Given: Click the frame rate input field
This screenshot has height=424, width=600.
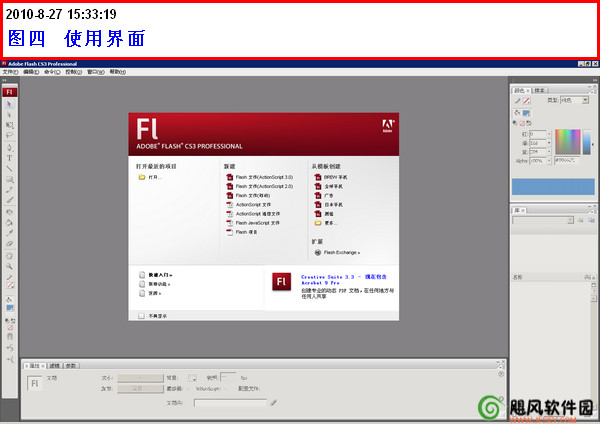Looking at the screenshot, I should [228, 377].
